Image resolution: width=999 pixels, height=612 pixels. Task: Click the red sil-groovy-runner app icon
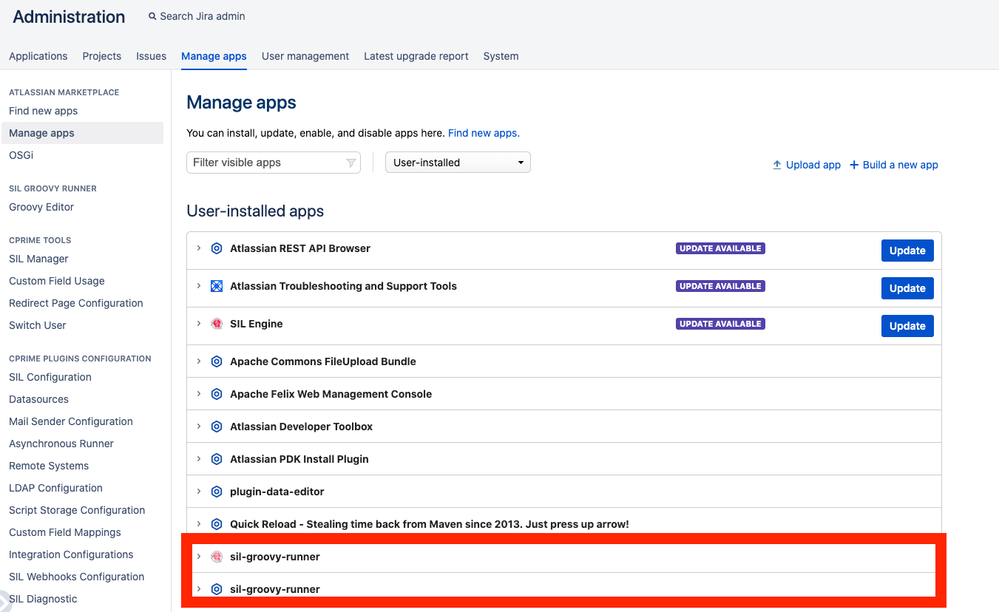[217, 557]
